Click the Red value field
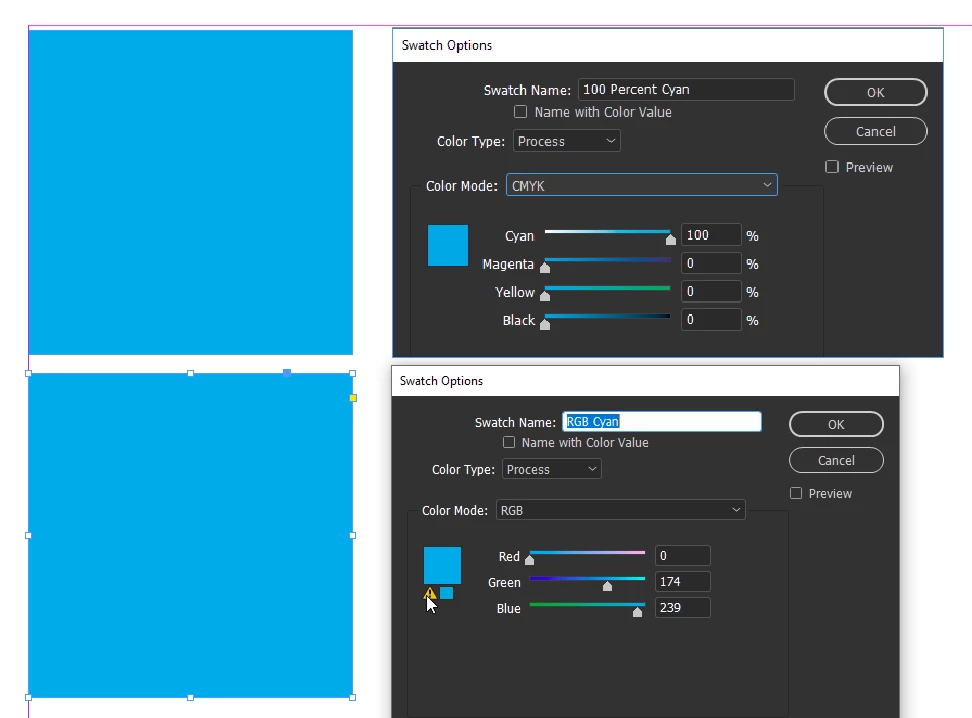Viewport: 972px width, 718px height. click(x=683, y=556)
